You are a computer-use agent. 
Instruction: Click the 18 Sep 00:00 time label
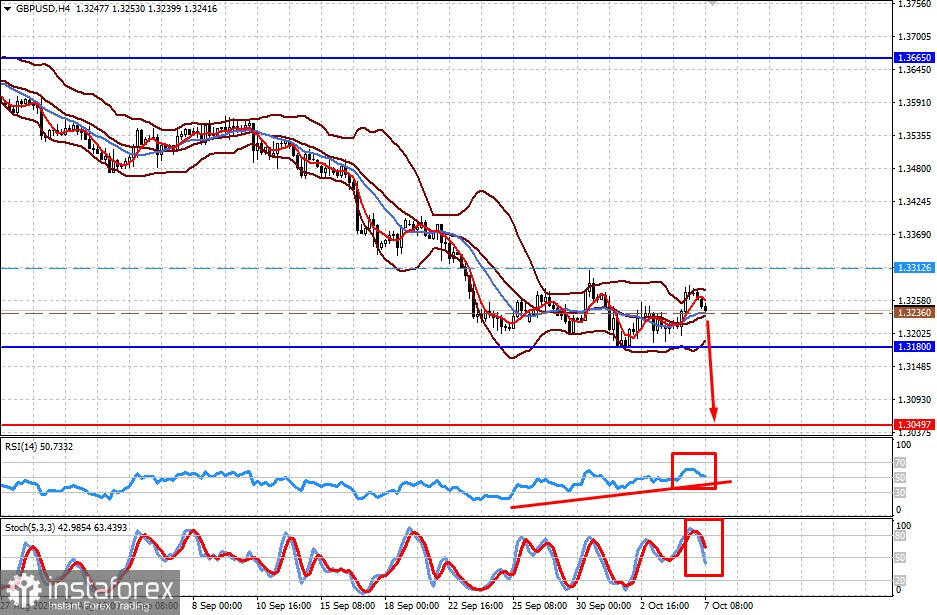coord(411,605)
